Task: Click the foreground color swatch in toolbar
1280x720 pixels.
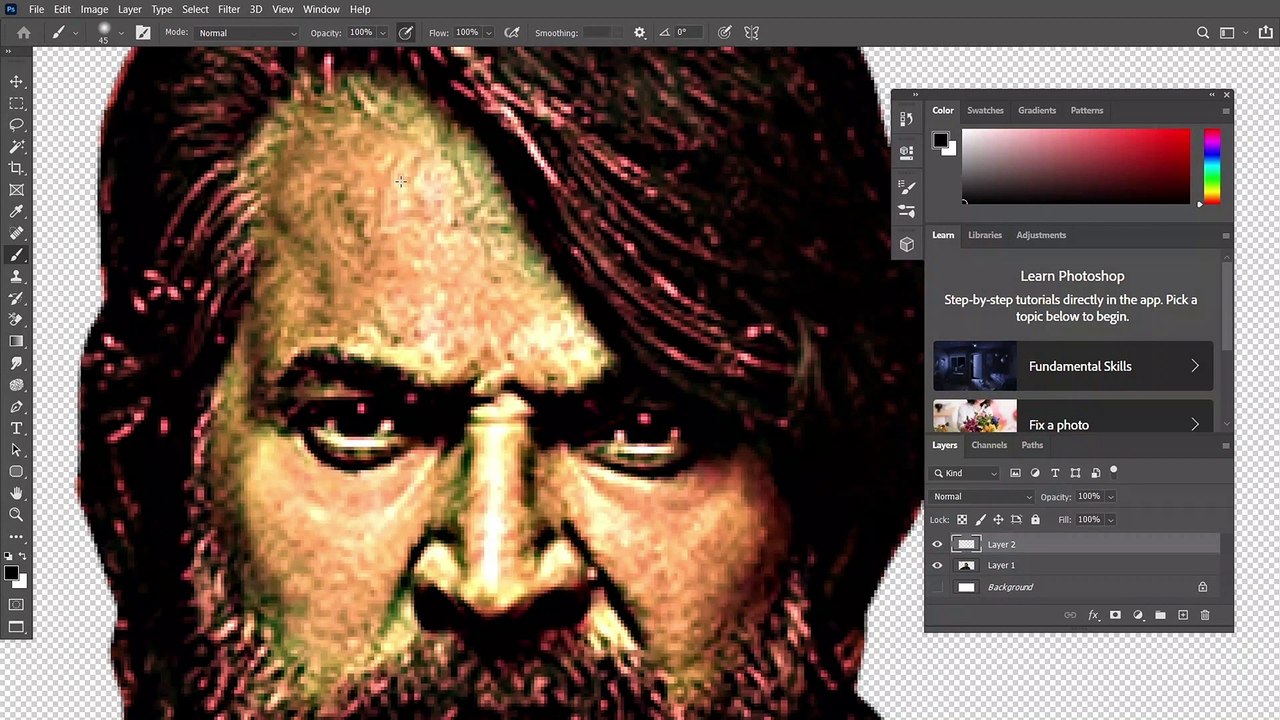Action: coord(10,573)
